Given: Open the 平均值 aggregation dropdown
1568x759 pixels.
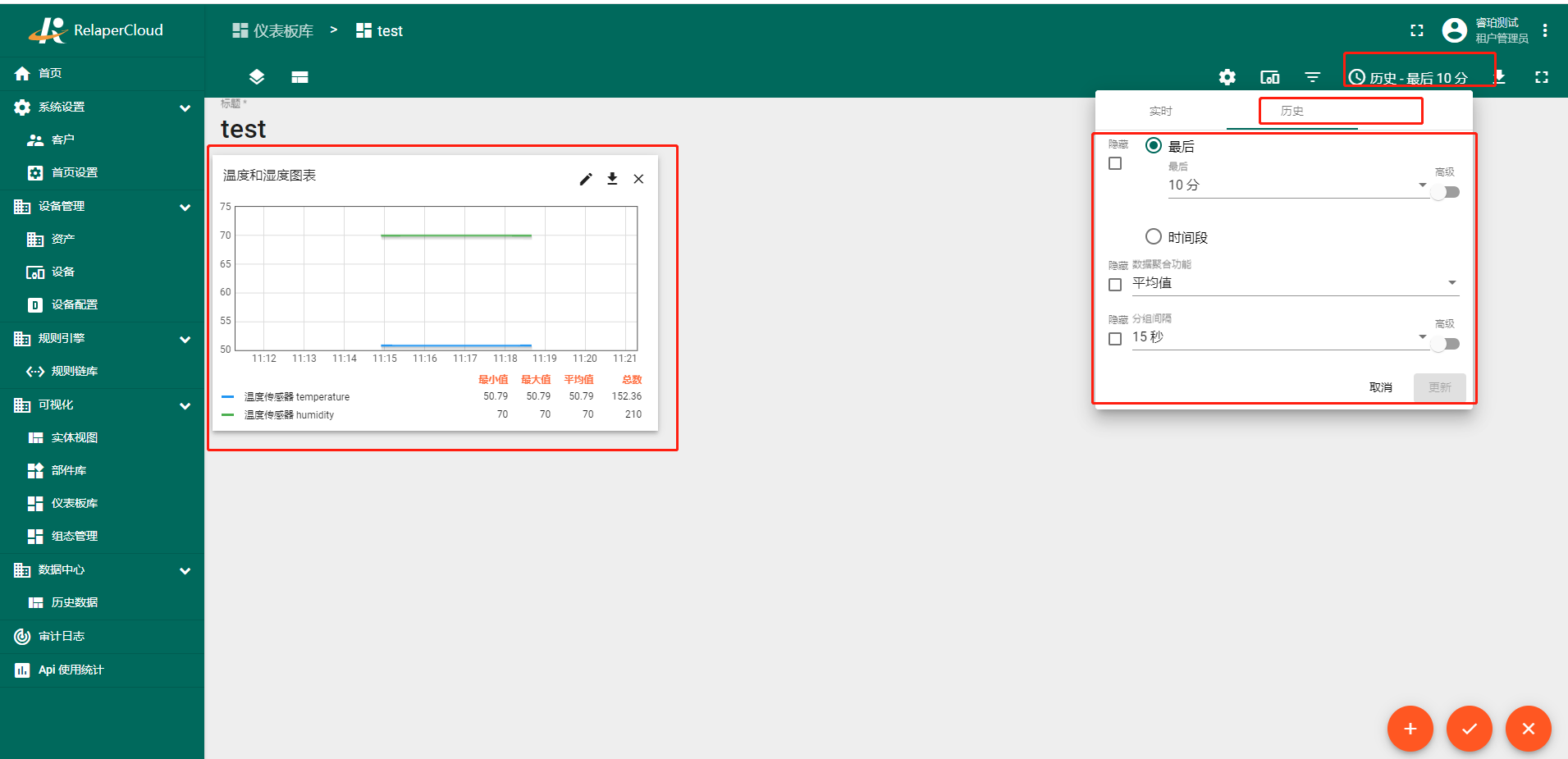Looking at the screenshot, I should [x=1295, y=283].
